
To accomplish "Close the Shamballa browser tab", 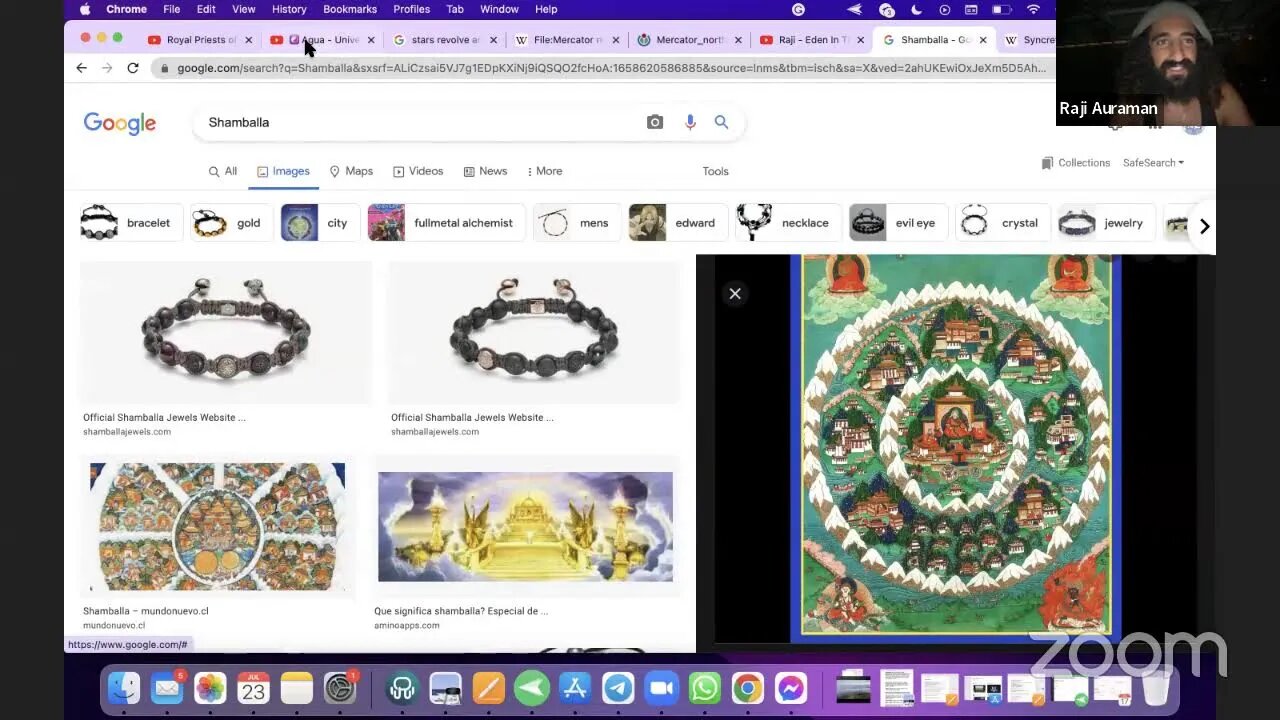I will [x=983, y=40].
